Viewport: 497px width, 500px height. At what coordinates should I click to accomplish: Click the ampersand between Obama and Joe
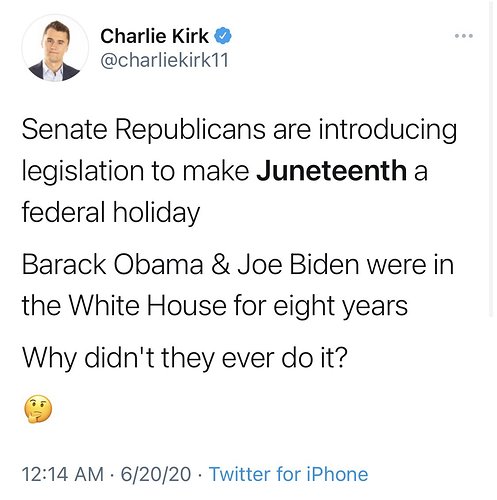click(220, 265)
